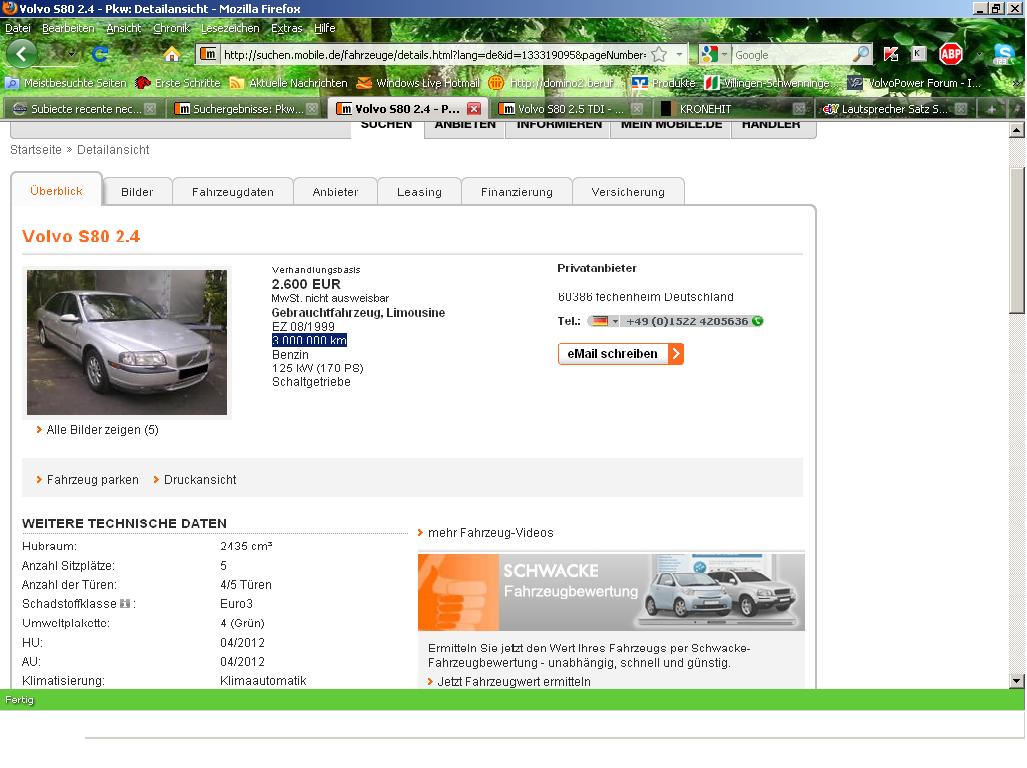The image size is (1027, 768).
Task: Click the HÄNDLER navigation item
Action: [x=771, y=126]
